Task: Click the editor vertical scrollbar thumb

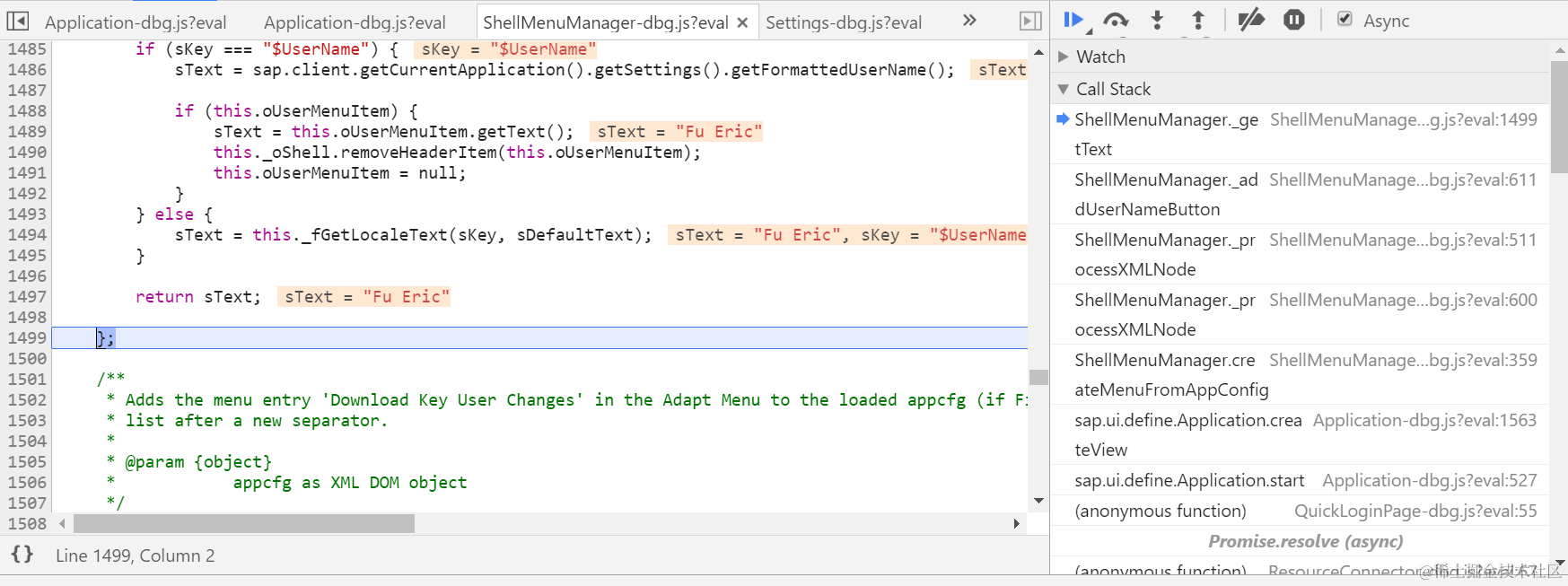Action: tap(1038, 377)
